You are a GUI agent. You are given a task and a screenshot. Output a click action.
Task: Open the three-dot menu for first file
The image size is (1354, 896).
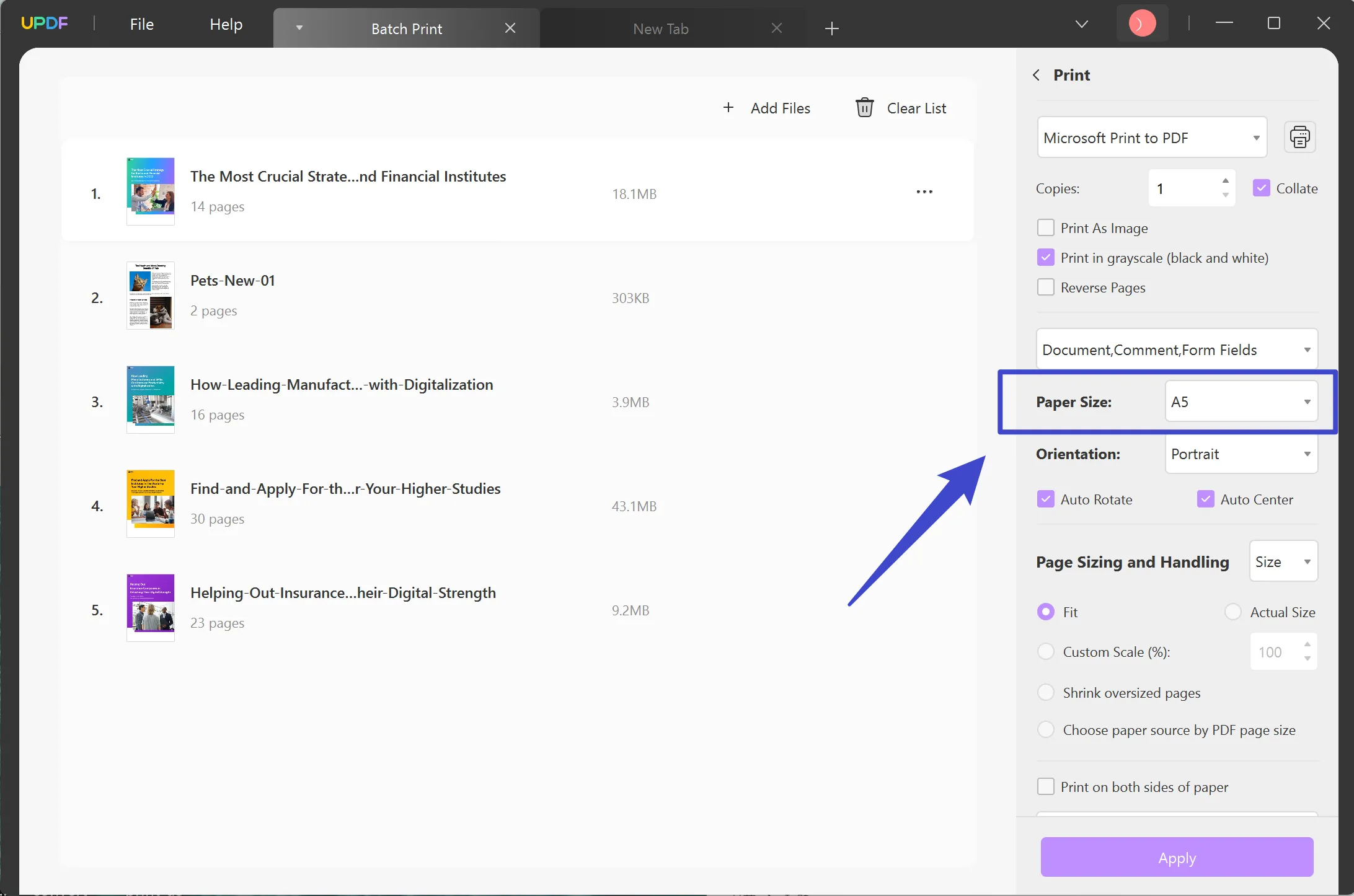924,192
